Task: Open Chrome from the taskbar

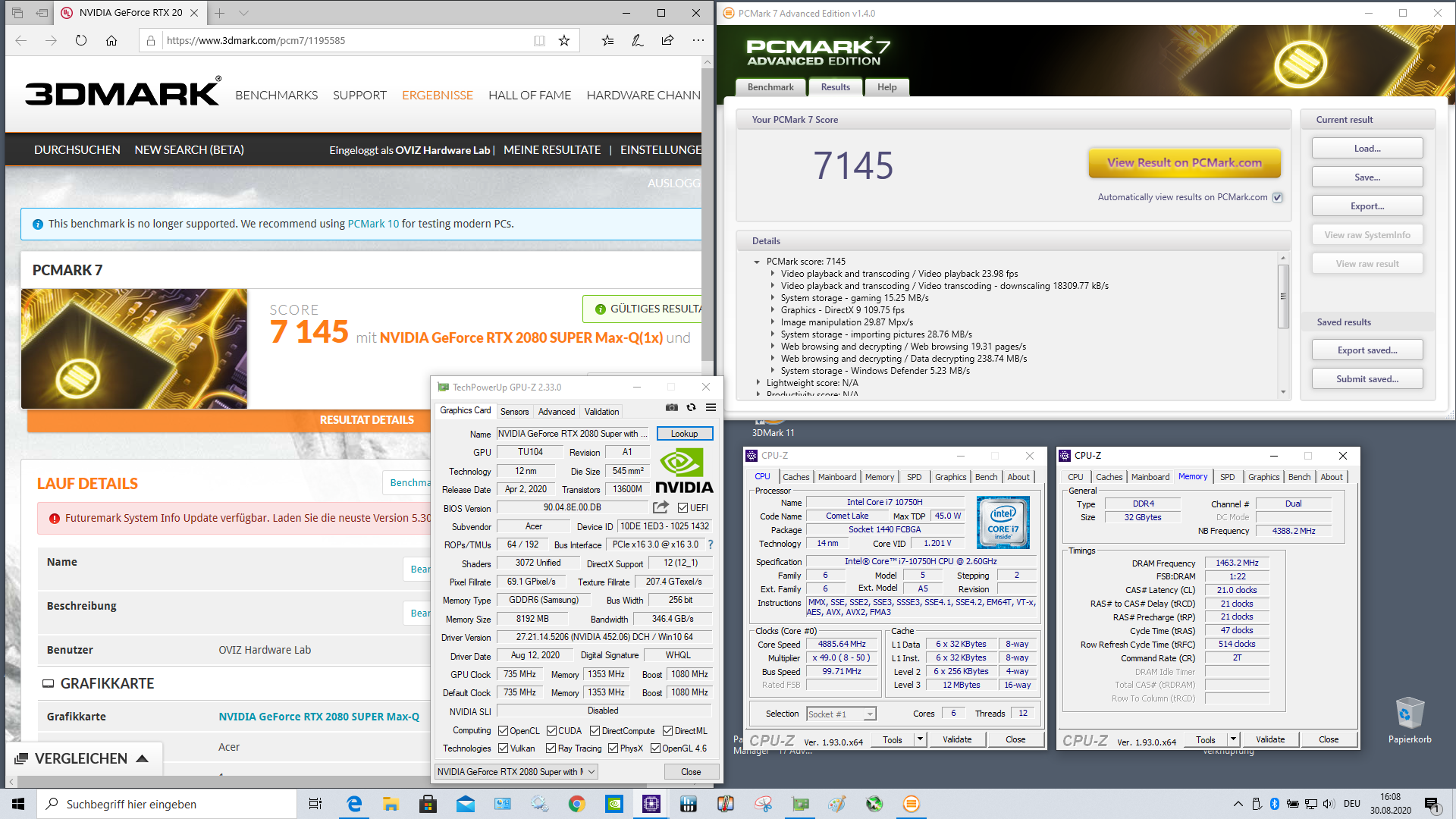Action: click(x=576, y=804)
